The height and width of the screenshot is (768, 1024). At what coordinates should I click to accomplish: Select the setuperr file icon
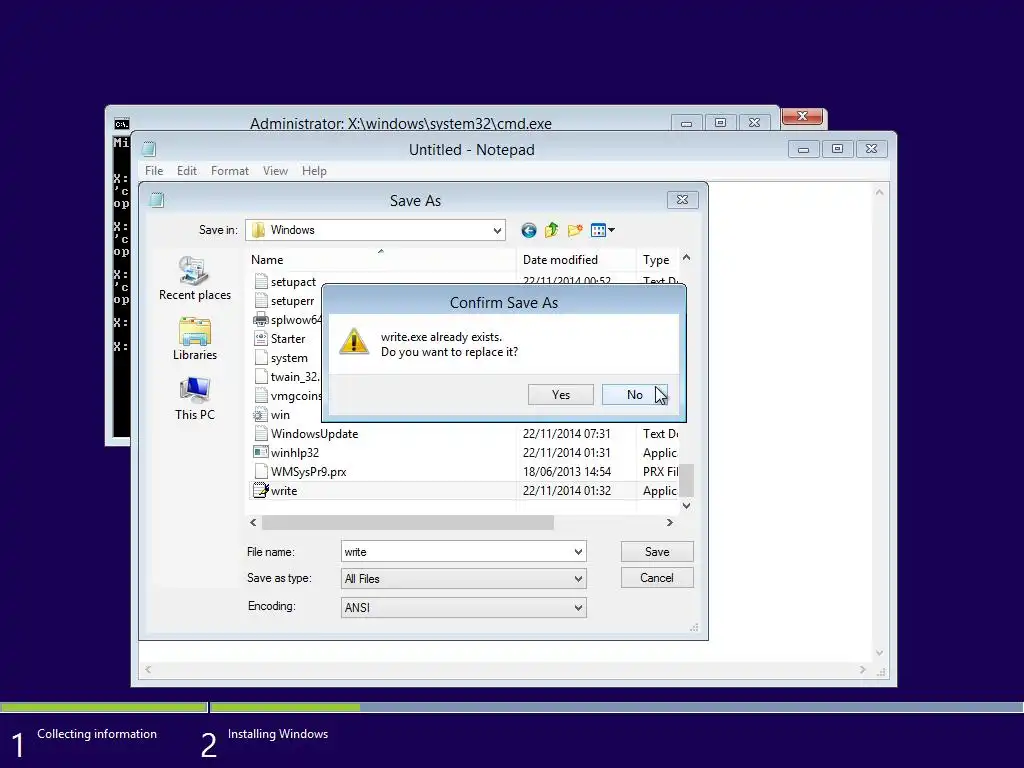261,300
